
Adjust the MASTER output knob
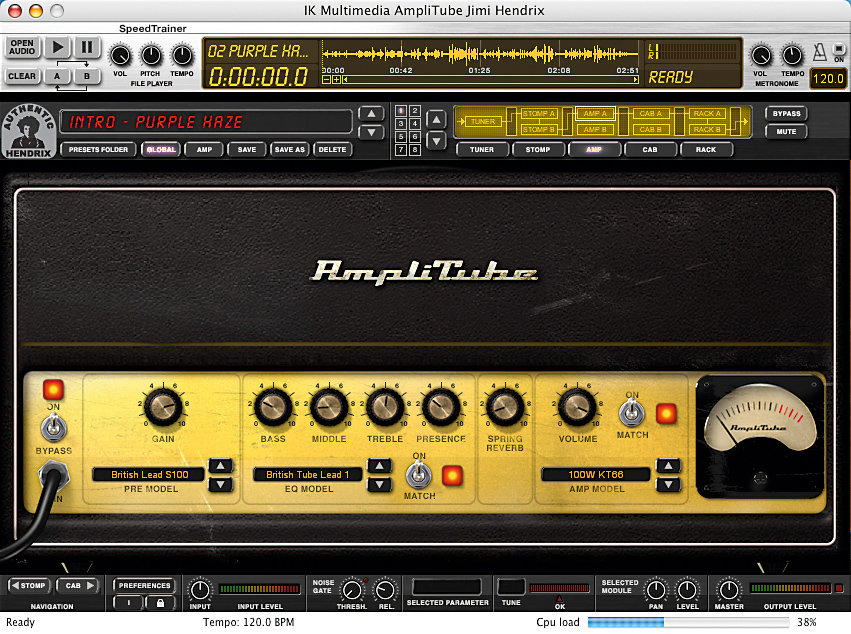(x=728, y=590)
